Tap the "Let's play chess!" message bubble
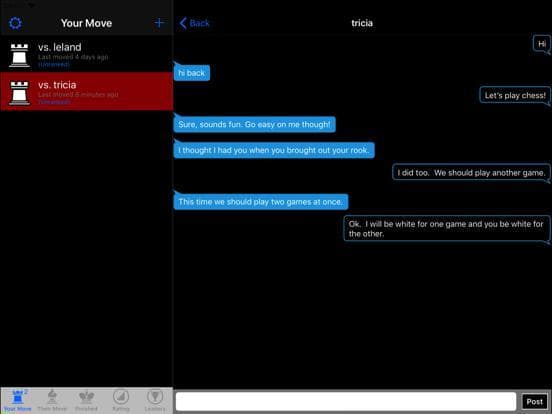The width and height of the screenshot is (552, 414). click(x=515, y=95)
